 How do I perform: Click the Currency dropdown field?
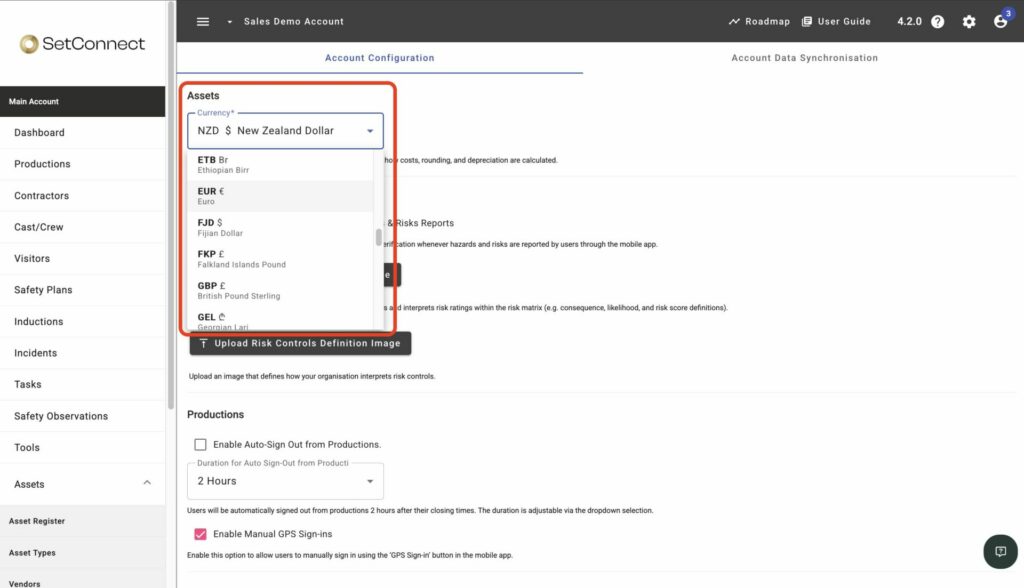(x=285, y=131)
